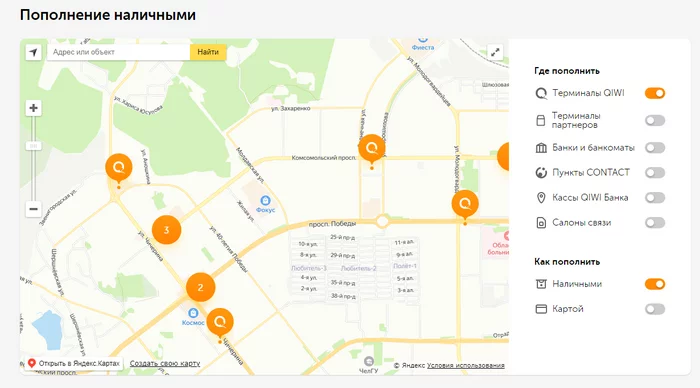Click the Кассы QIWI Банка pin icon
The height and width of the screenshot is (388, 700).
[x=541, y=198]
